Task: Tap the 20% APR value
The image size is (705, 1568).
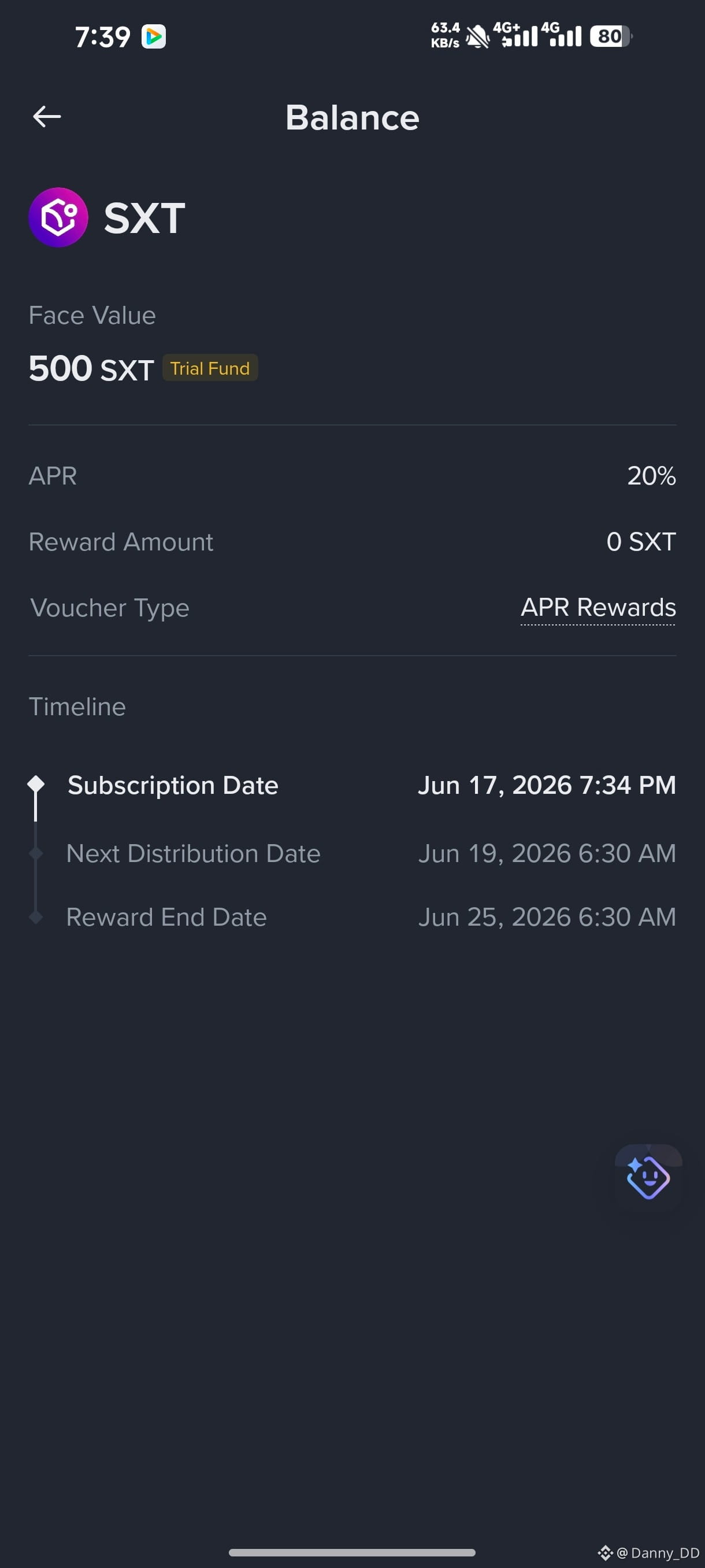Action: [x=651, y=476]
